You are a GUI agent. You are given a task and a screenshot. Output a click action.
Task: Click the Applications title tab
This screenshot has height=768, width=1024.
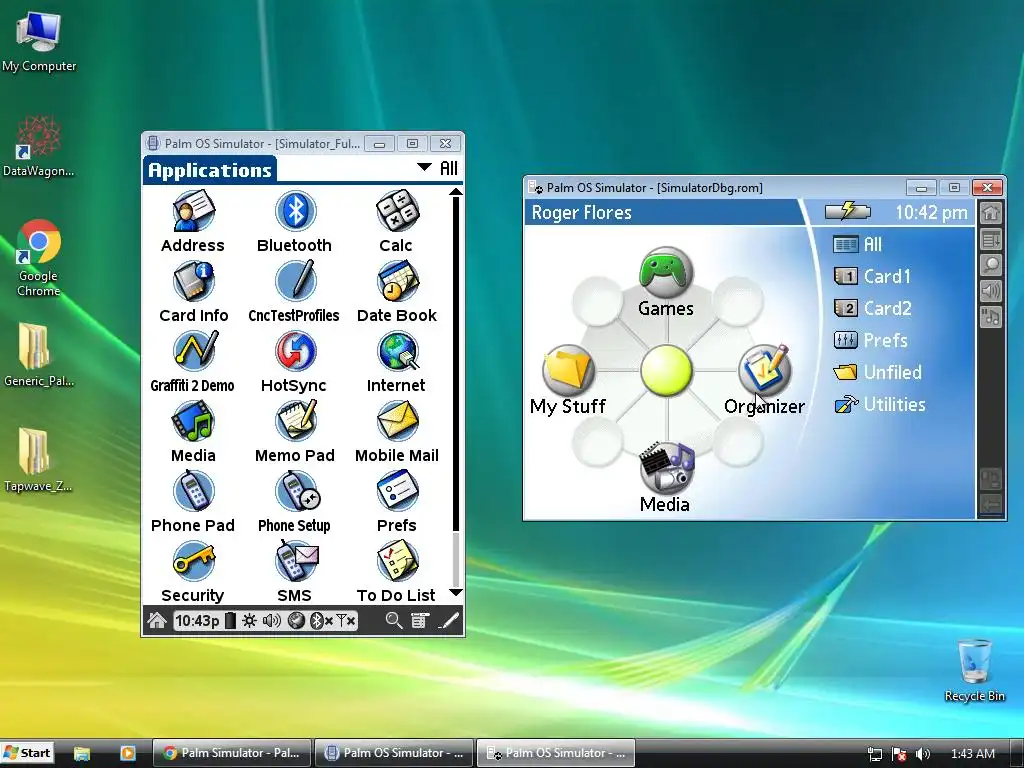210,170
